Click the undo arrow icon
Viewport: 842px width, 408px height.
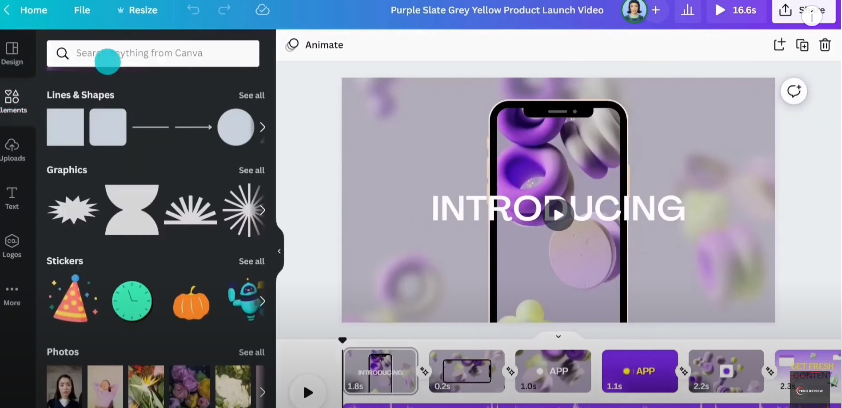pos(194,10)
